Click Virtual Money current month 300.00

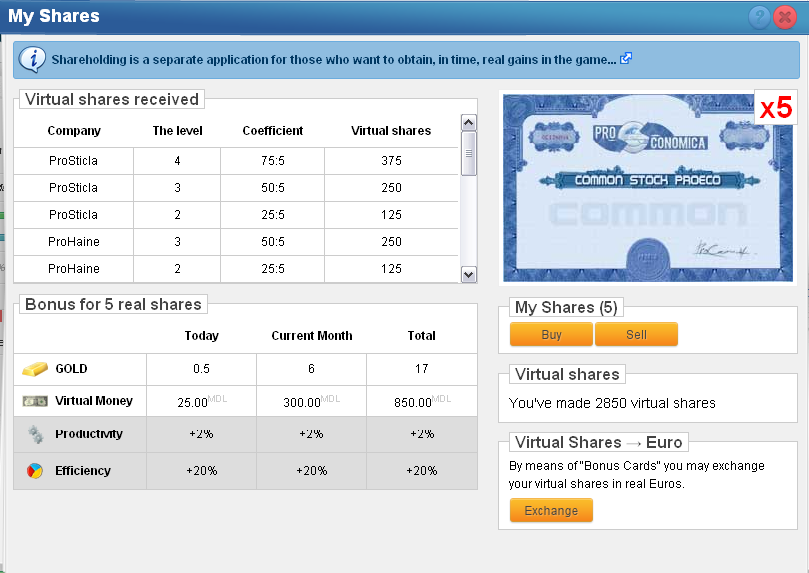pyautogui.click(x=302, y=402)
